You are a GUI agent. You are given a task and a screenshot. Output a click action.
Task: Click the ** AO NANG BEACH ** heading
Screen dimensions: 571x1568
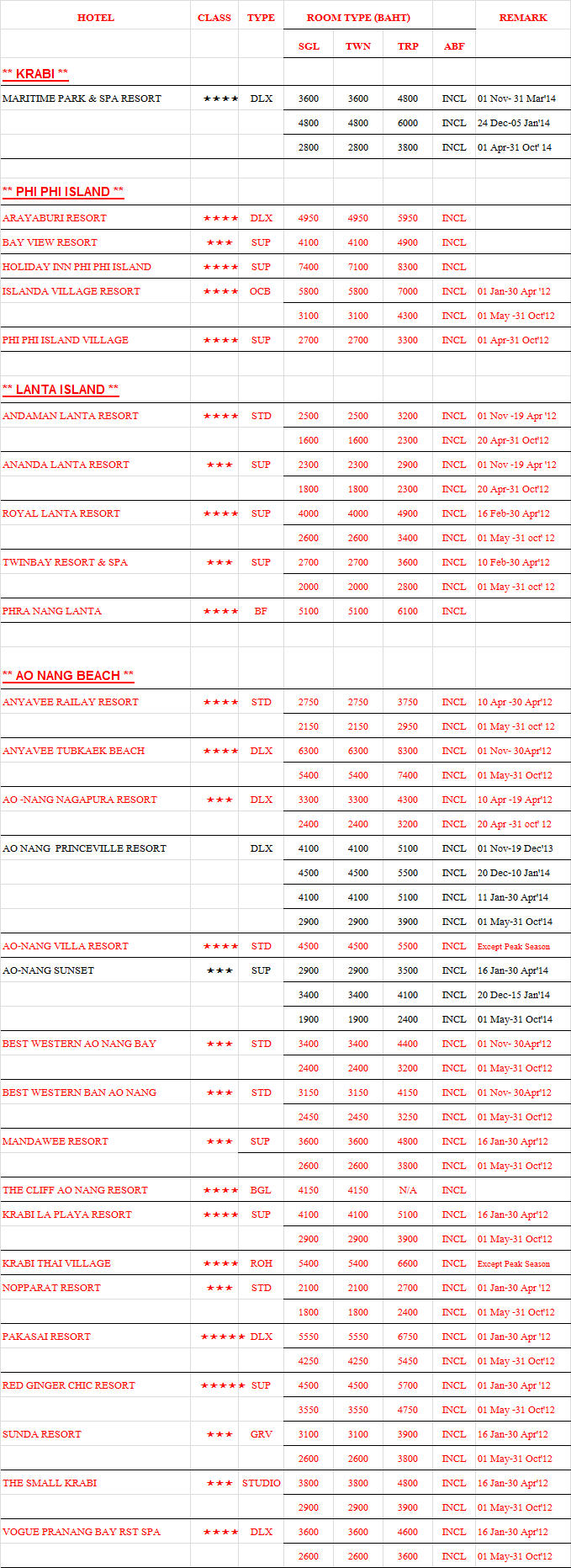[x=68, y=676]
